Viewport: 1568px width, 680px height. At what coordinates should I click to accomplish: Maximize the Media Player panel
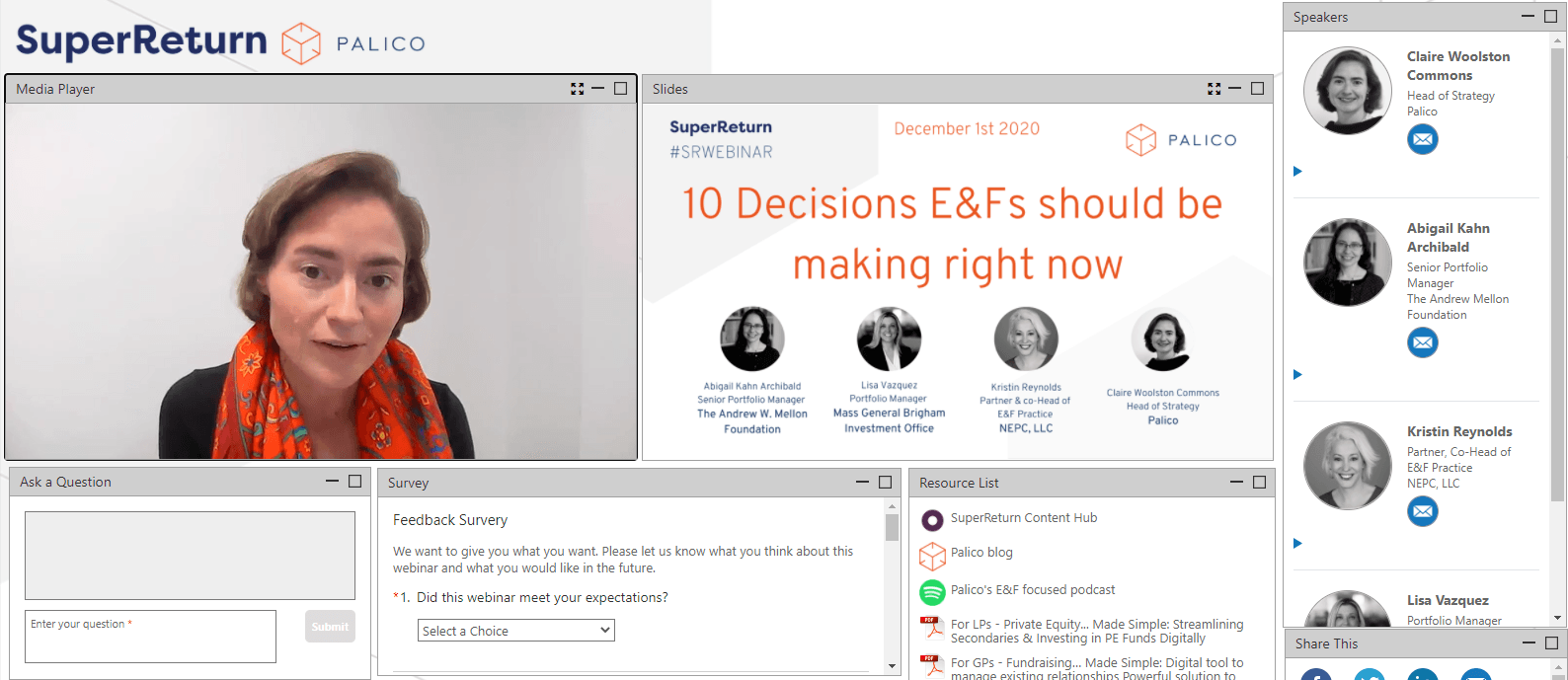(621, 89)
